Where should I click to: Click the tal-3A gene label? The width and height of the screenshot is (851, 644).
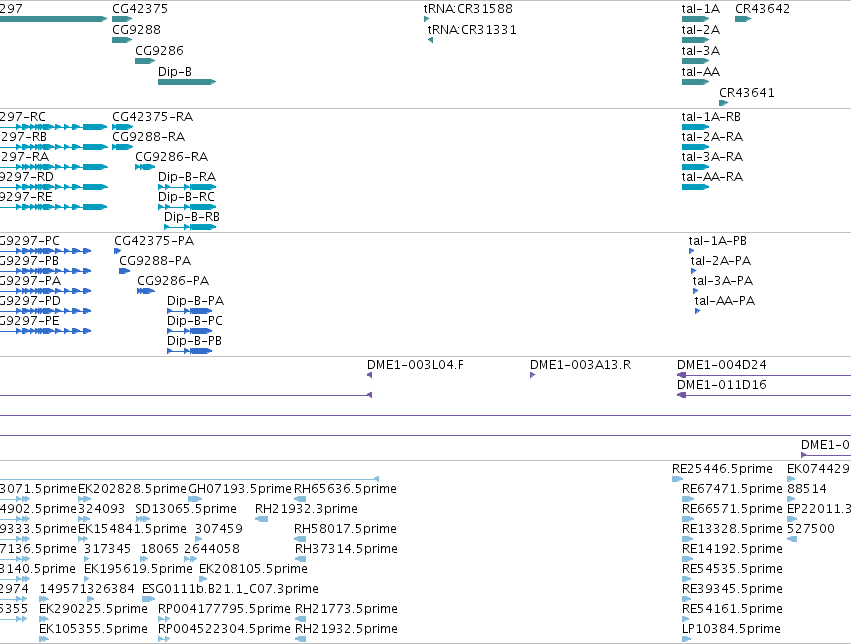(x=701, y=50)
